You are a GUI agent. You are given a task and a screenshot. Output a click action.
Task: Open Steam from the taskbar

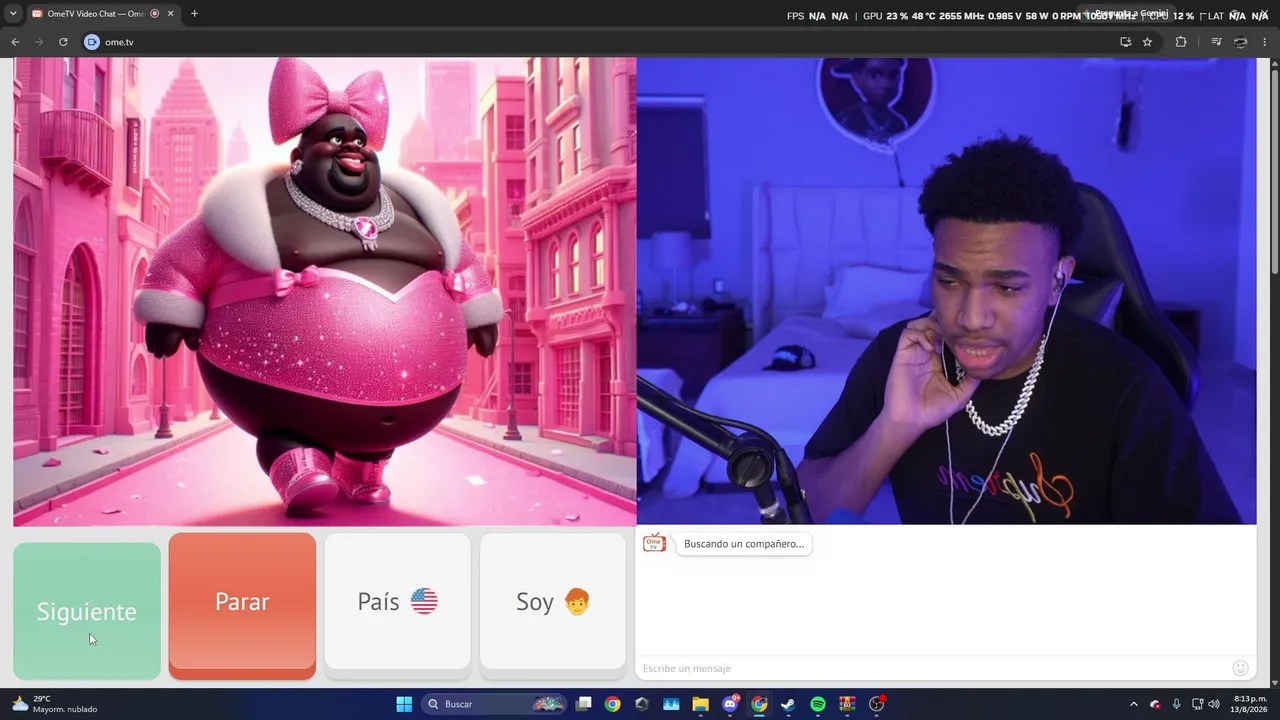788,704
